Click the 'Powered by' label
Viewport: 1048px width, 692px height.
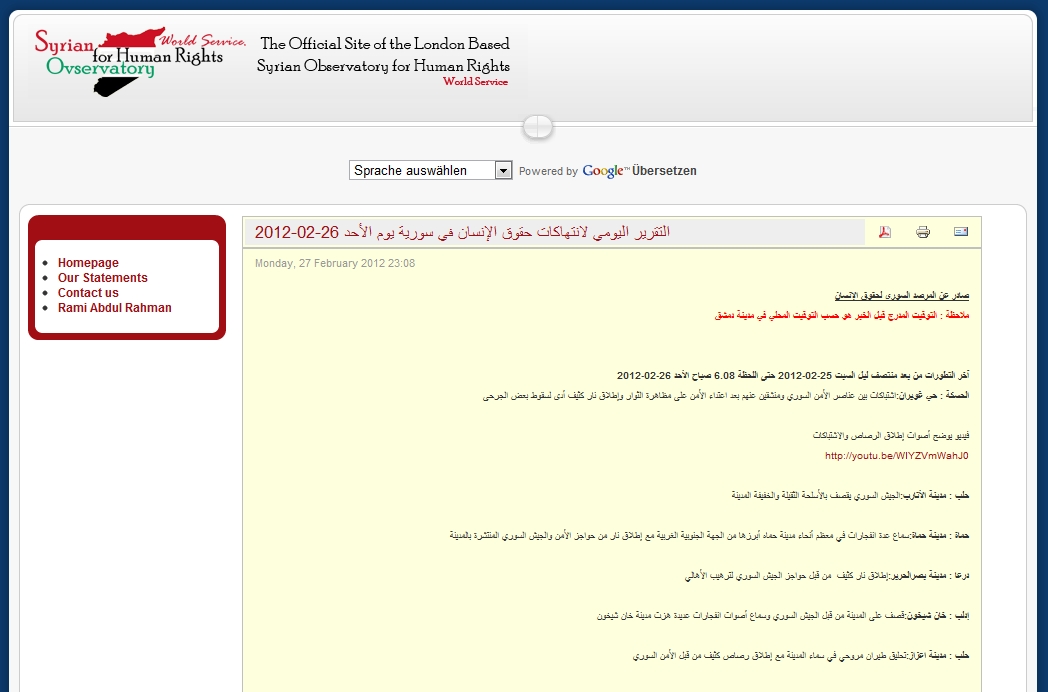tap(548, 171)
